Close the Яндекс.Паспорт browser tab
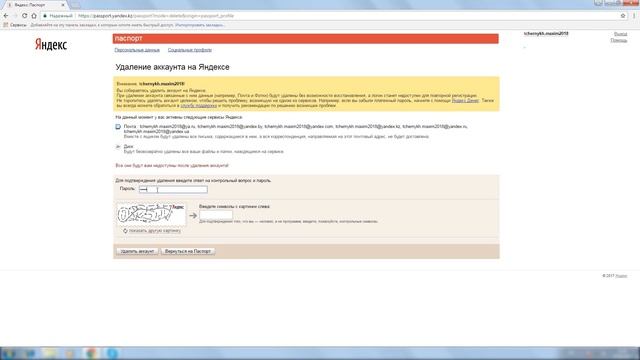 [63, 5]
